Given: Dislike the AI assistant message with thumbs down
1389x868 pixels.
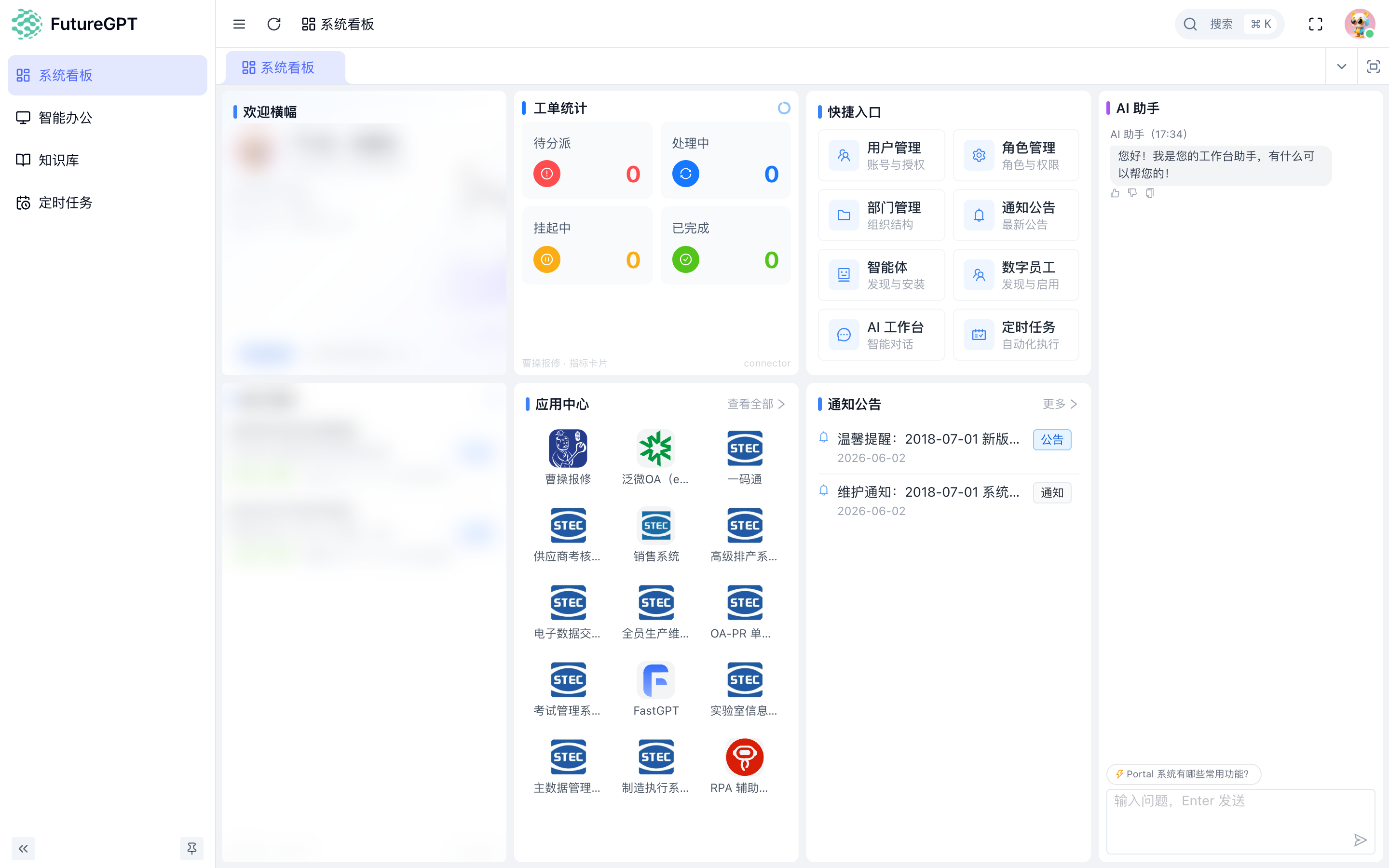Looking at the screenshot, I should [1132, 193].
